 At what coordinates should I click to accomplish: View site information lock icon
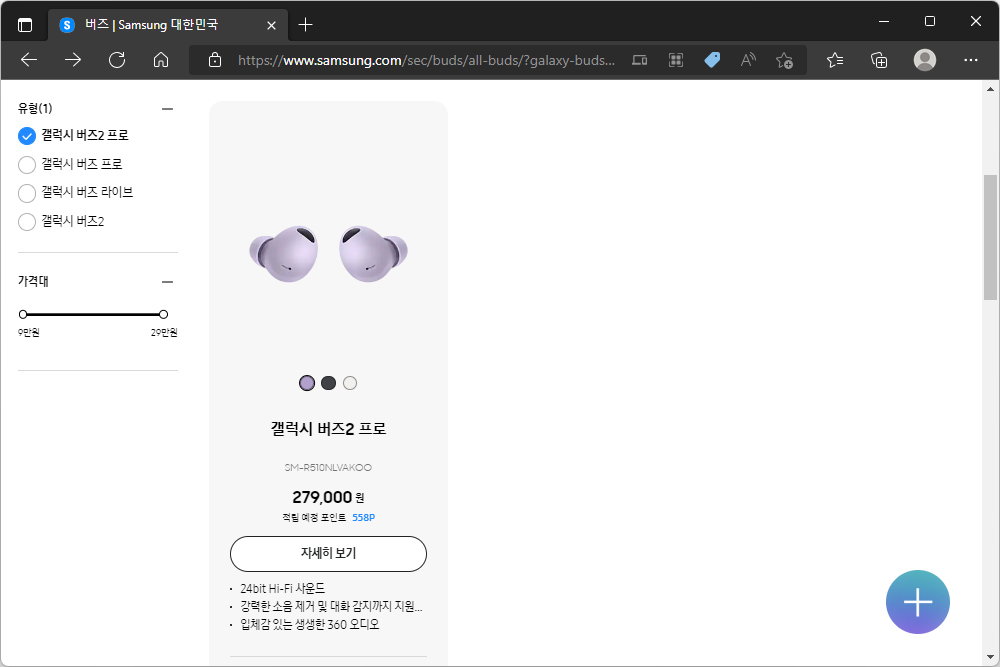click(x=215, y=60)
